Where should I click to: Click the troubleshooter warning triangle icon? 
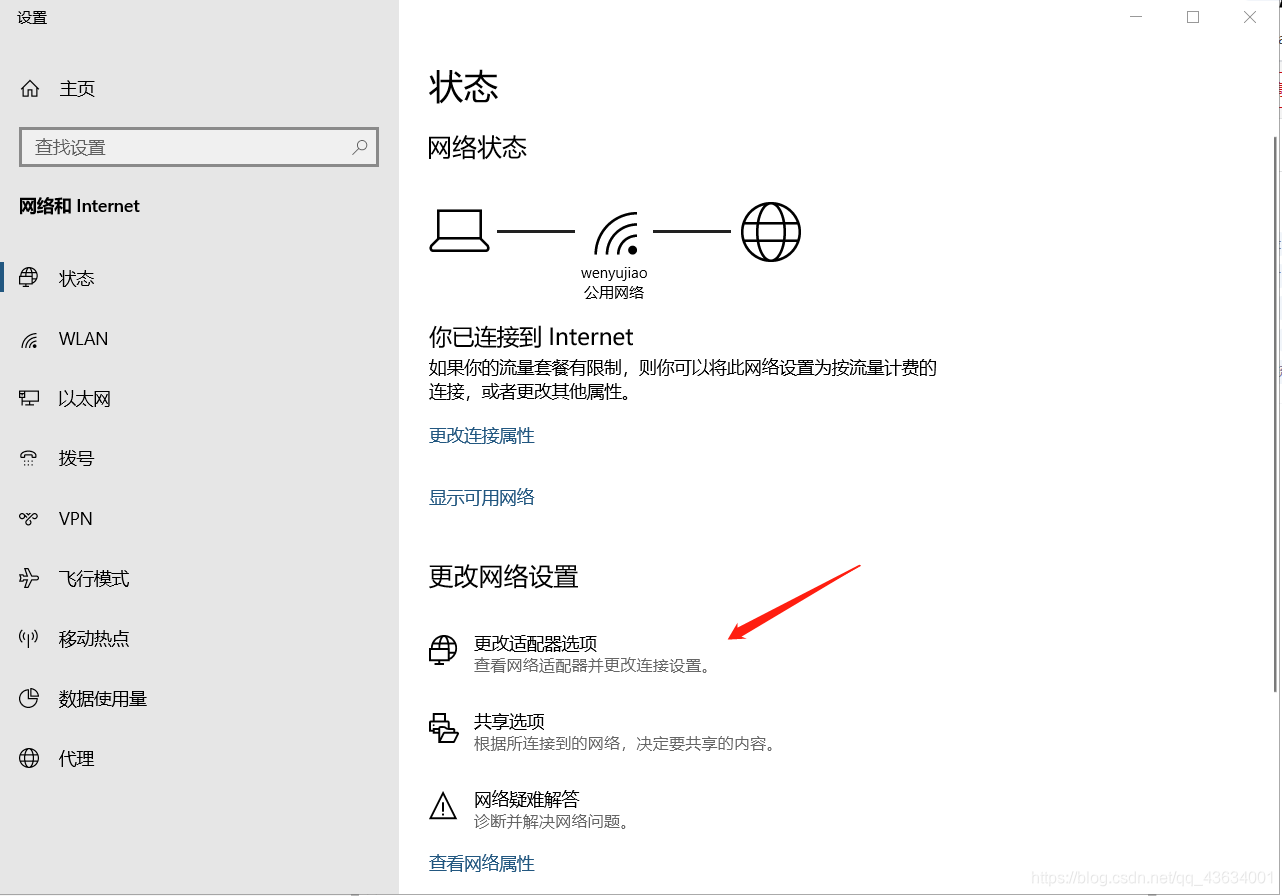(443, 806)
